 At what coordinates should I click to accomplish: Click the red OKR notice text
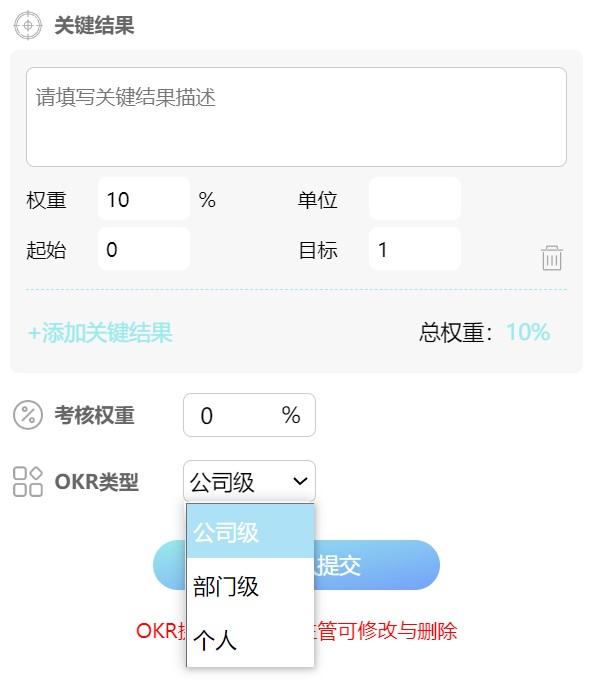point(296,631)
